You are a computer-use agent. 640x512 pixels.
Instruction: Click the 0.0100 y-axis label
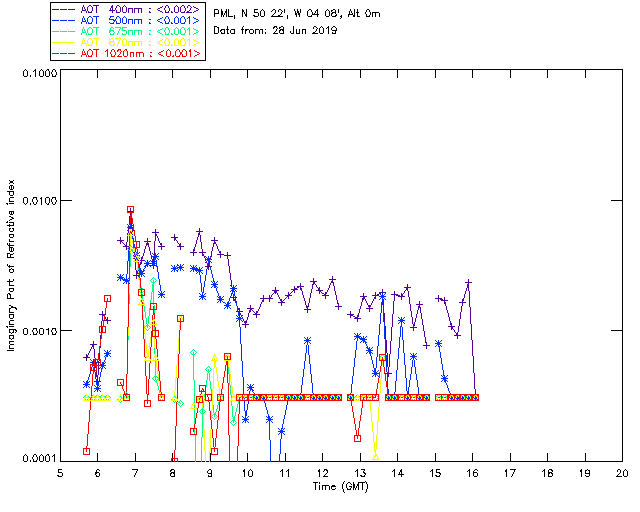point(40,200)
